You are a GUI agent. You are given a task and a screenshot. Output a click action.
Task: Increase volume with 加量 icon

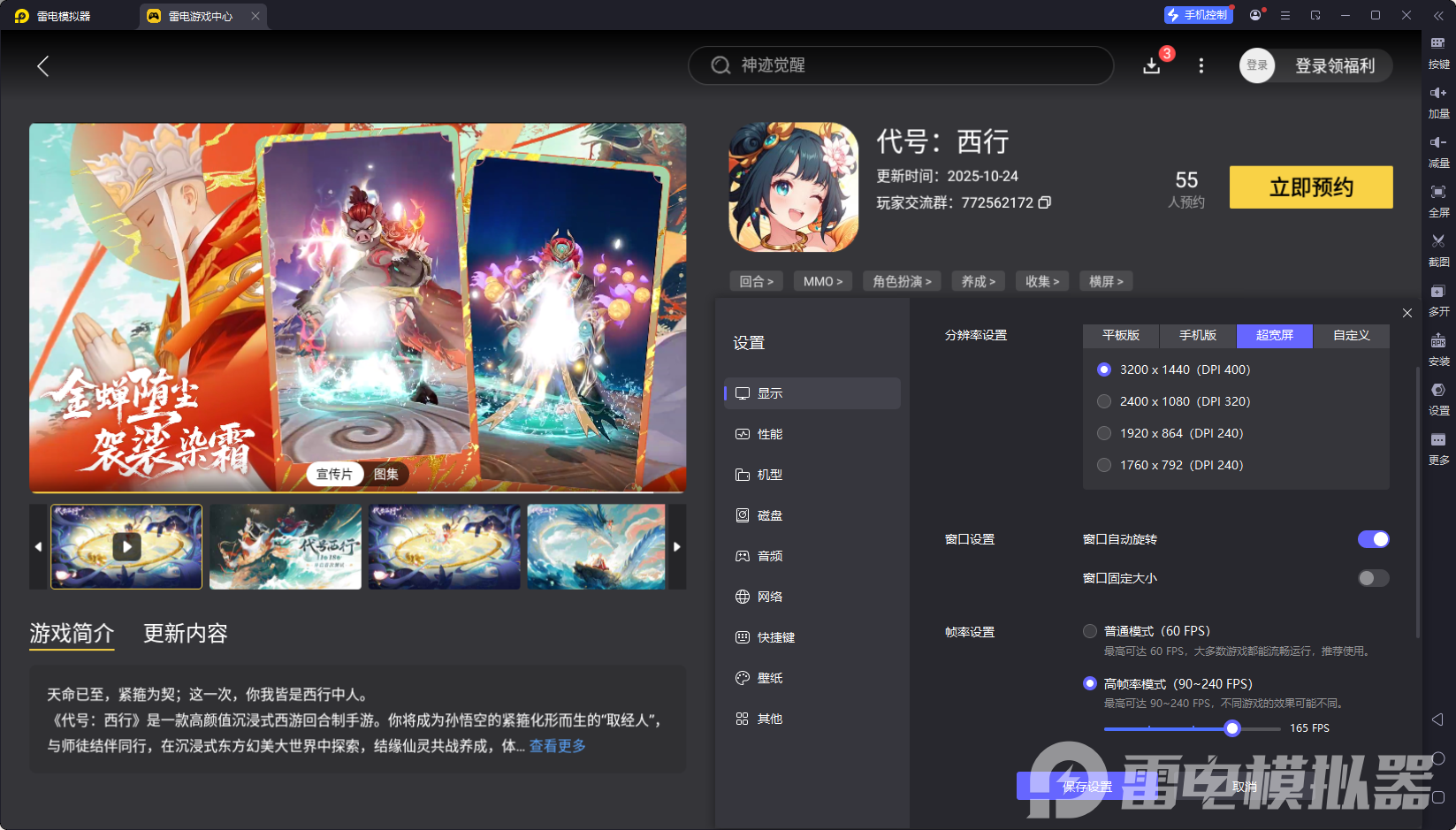tap(1438, 103)
